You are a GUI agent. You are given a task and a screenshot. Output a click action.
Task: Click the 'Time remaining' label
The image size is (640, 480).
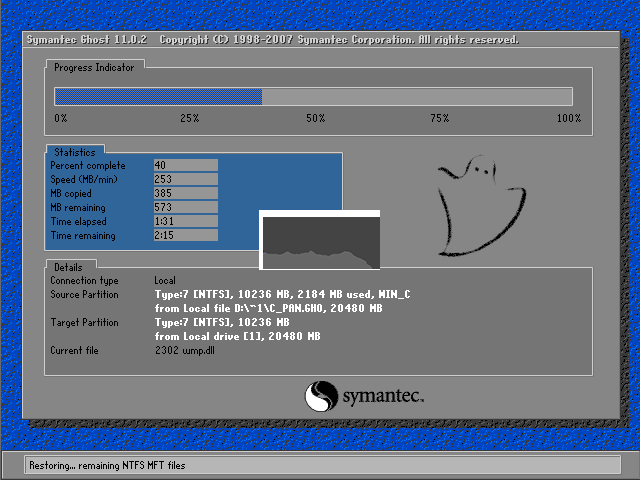coord(83,236)
